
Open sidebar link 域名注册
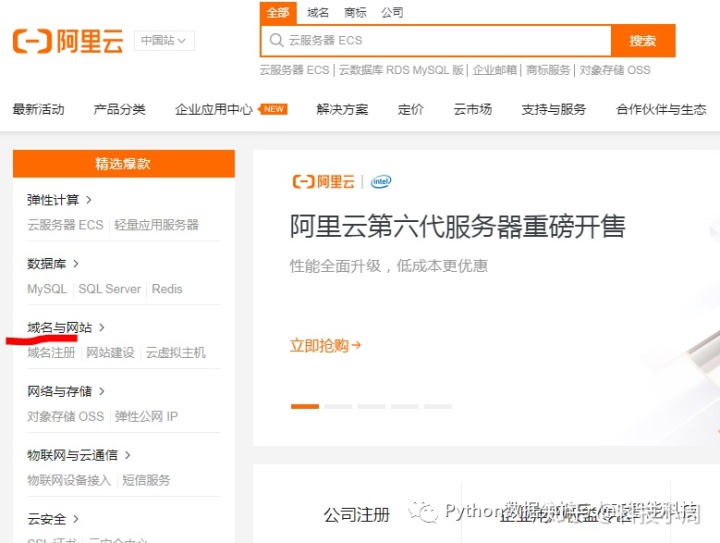pyautogui.click(x=51, y=353)
